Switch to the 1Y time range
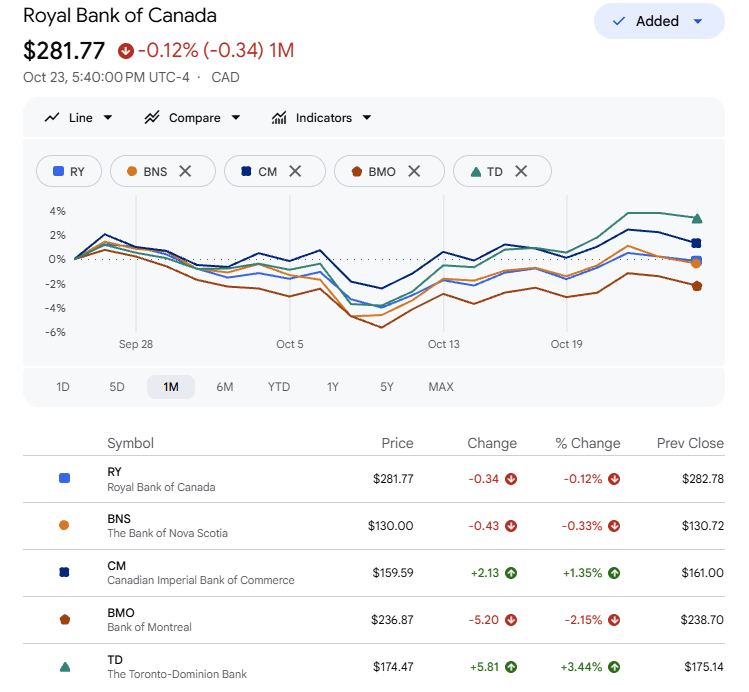 click(333, 387)
